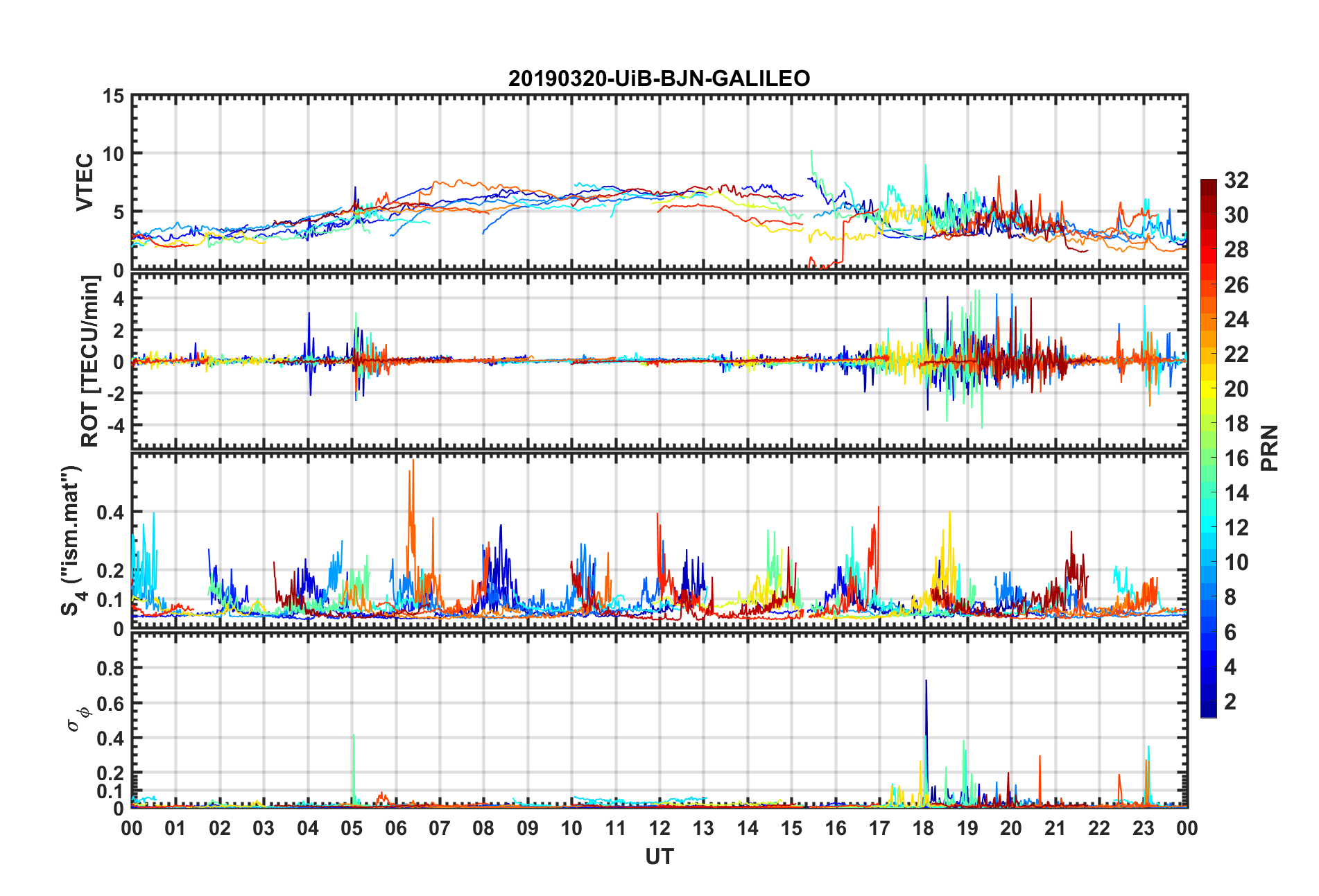Viewport: 1319px width, 896px height.
Task: Click colorbar tick label 2
Action: pos(1230,702)
